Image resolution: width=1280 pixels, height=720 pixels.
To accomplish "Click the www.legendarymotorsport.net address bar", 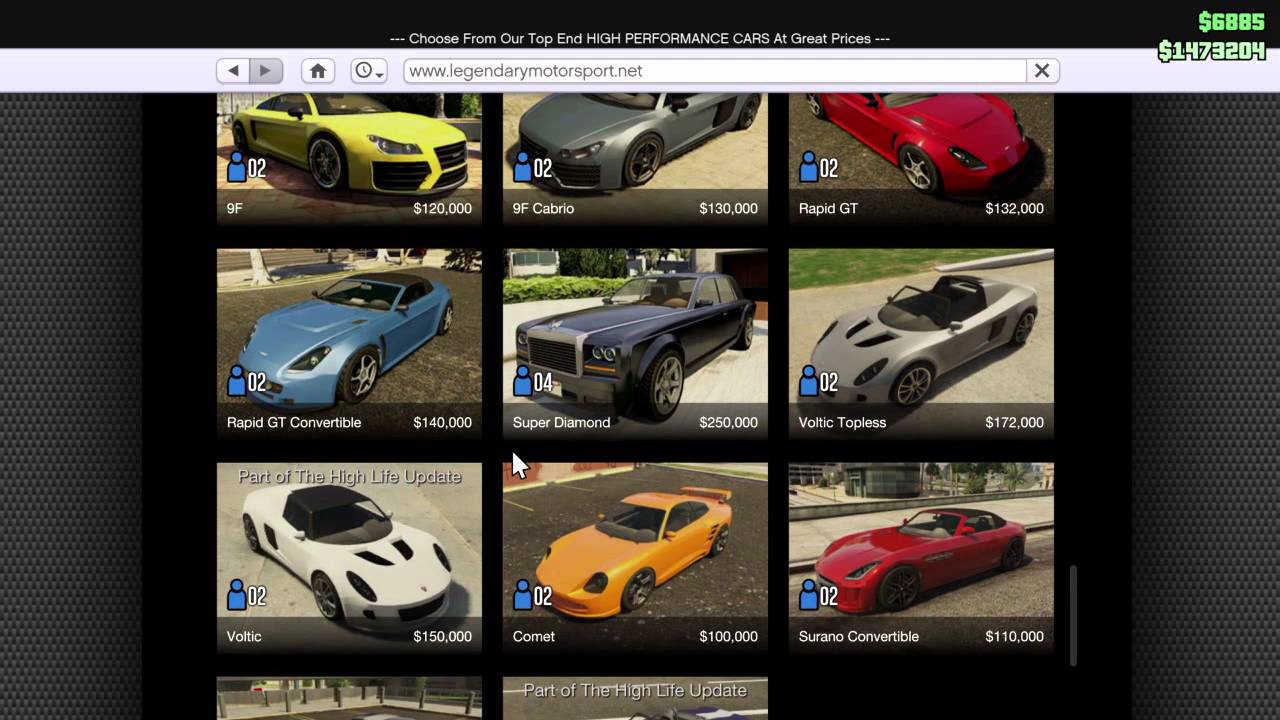I will point(715,71).
